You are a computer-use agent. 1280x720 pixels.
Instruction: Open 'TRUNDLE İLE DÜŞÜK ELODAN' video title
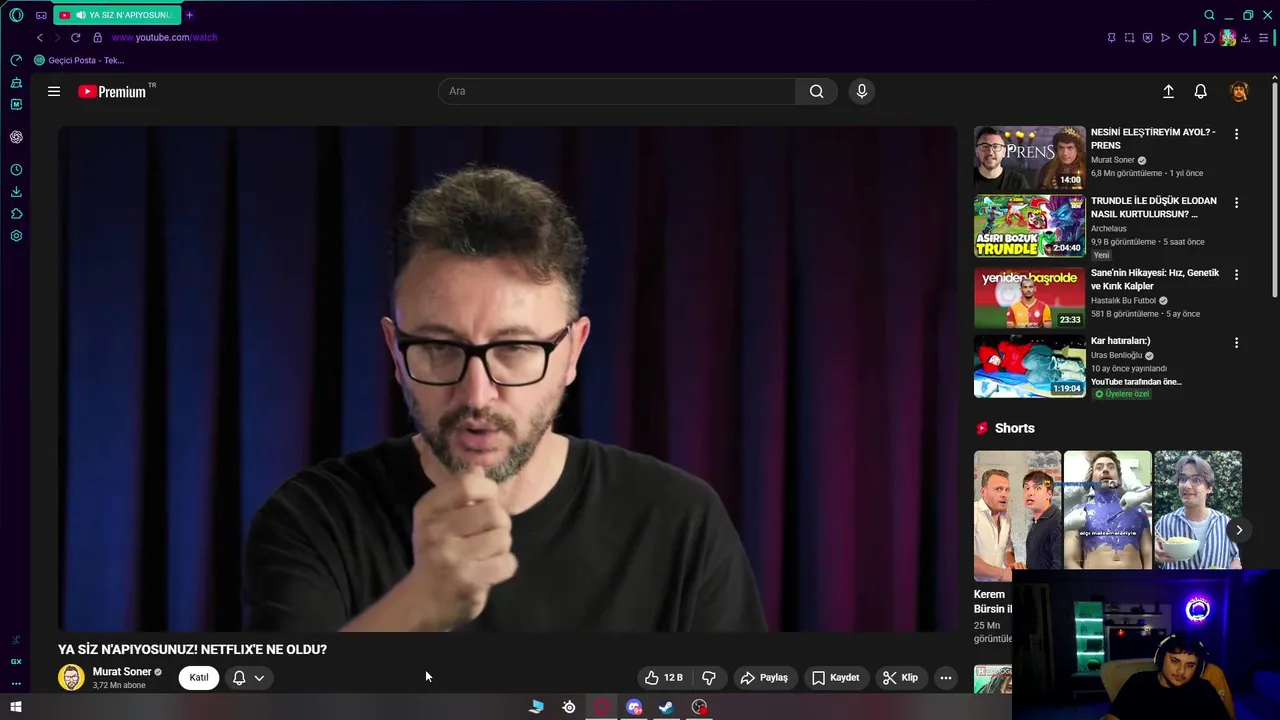1153,207
